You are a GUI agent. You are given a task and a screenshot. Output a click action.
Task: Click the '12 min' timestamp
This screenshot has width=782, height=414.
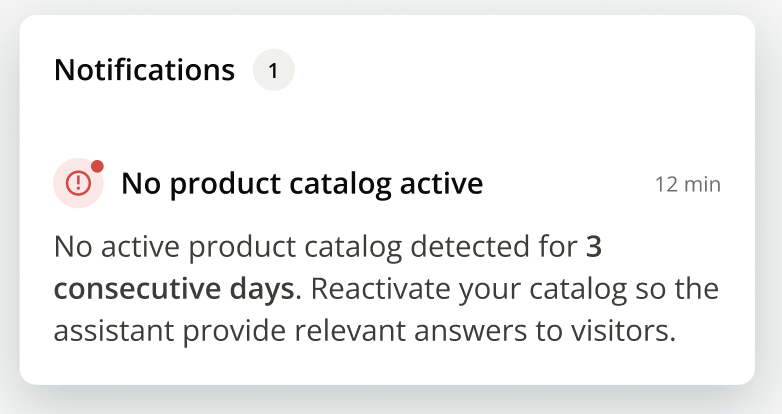[687, 185]
